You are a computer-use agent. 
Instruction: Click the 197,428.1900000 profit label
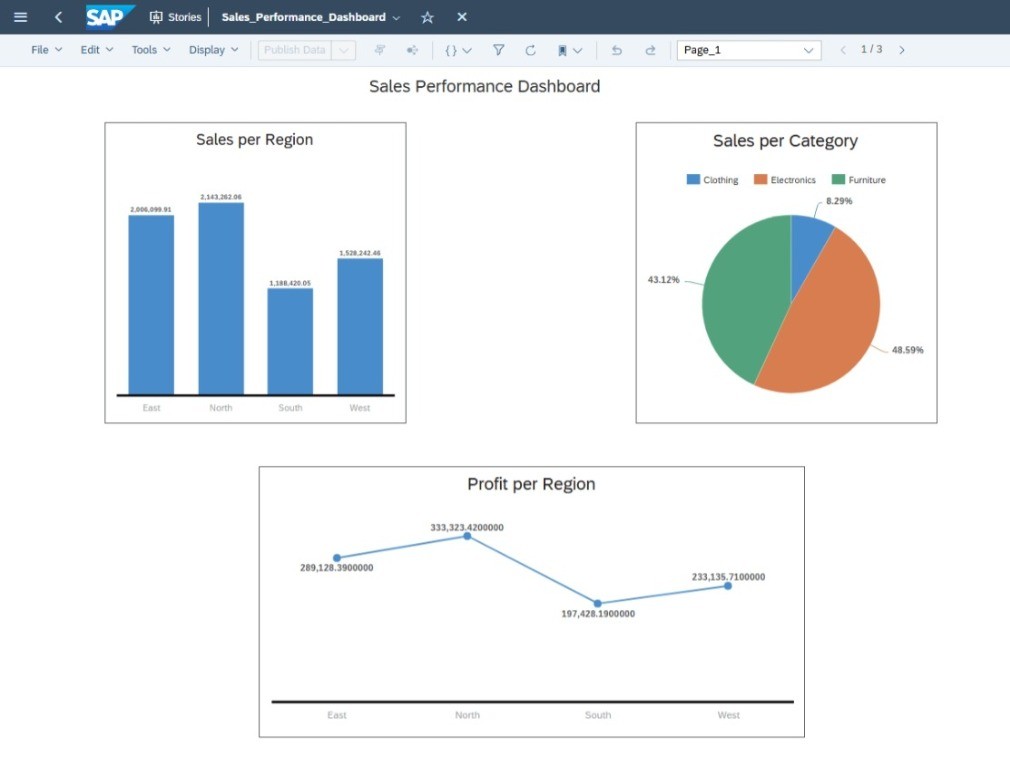click(598, 614)
